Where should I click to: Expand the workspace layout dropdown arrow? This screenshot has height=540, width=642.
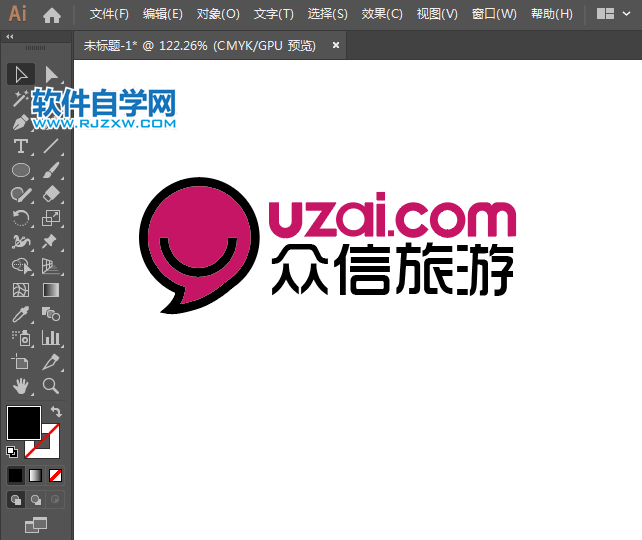[x=626, y=14]
